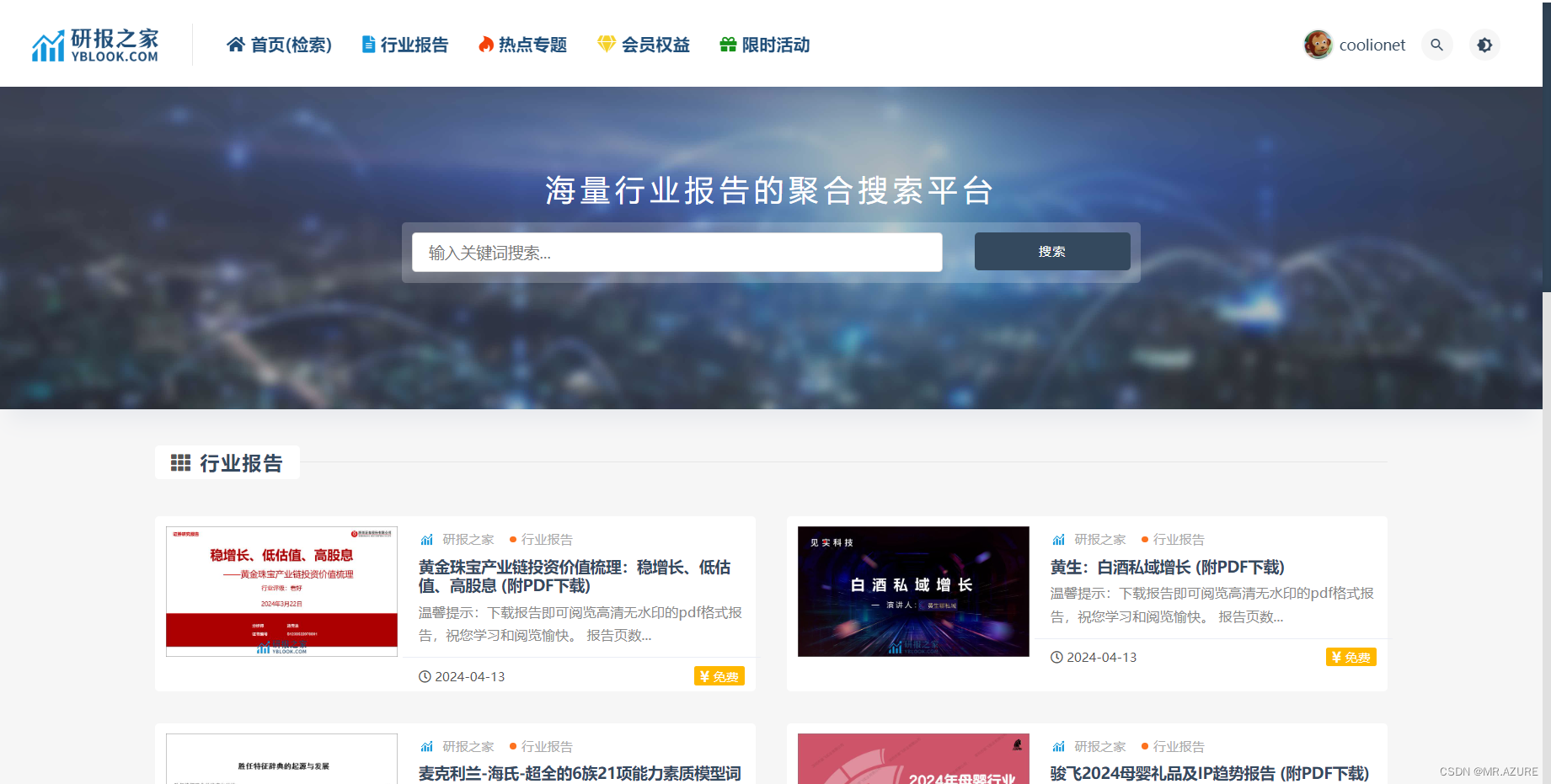This screenshot has width=1551, height=784.
Task: Click the 免费 badge on 黄金珠宝 card
Action: 719,676
